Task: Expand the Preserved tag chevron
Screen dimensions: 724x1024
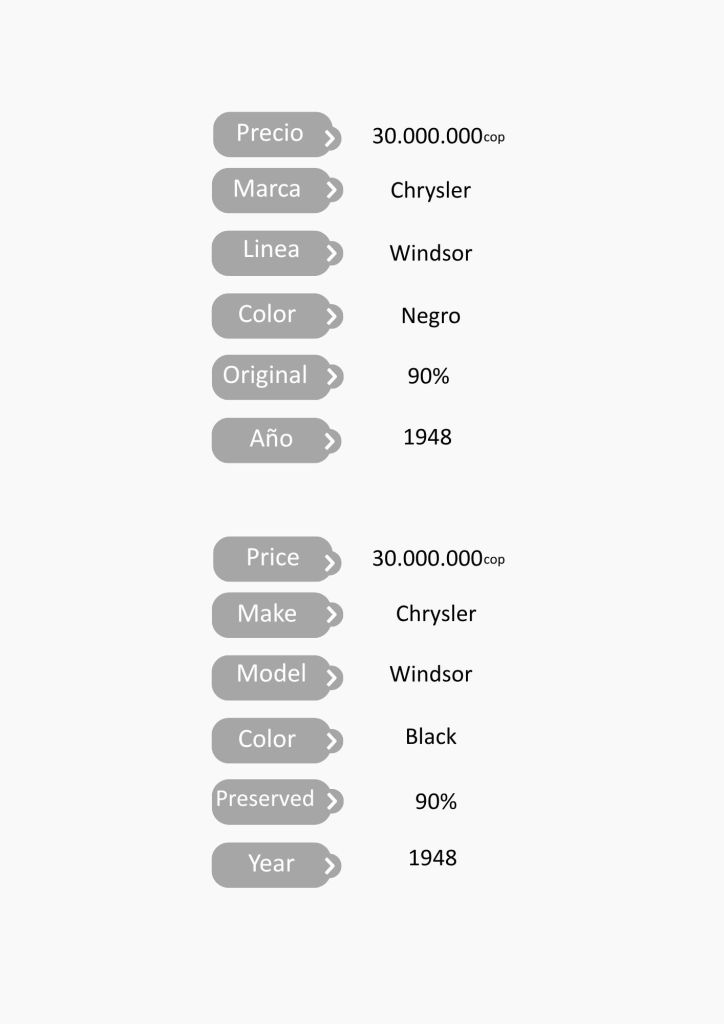Action: 332,801
